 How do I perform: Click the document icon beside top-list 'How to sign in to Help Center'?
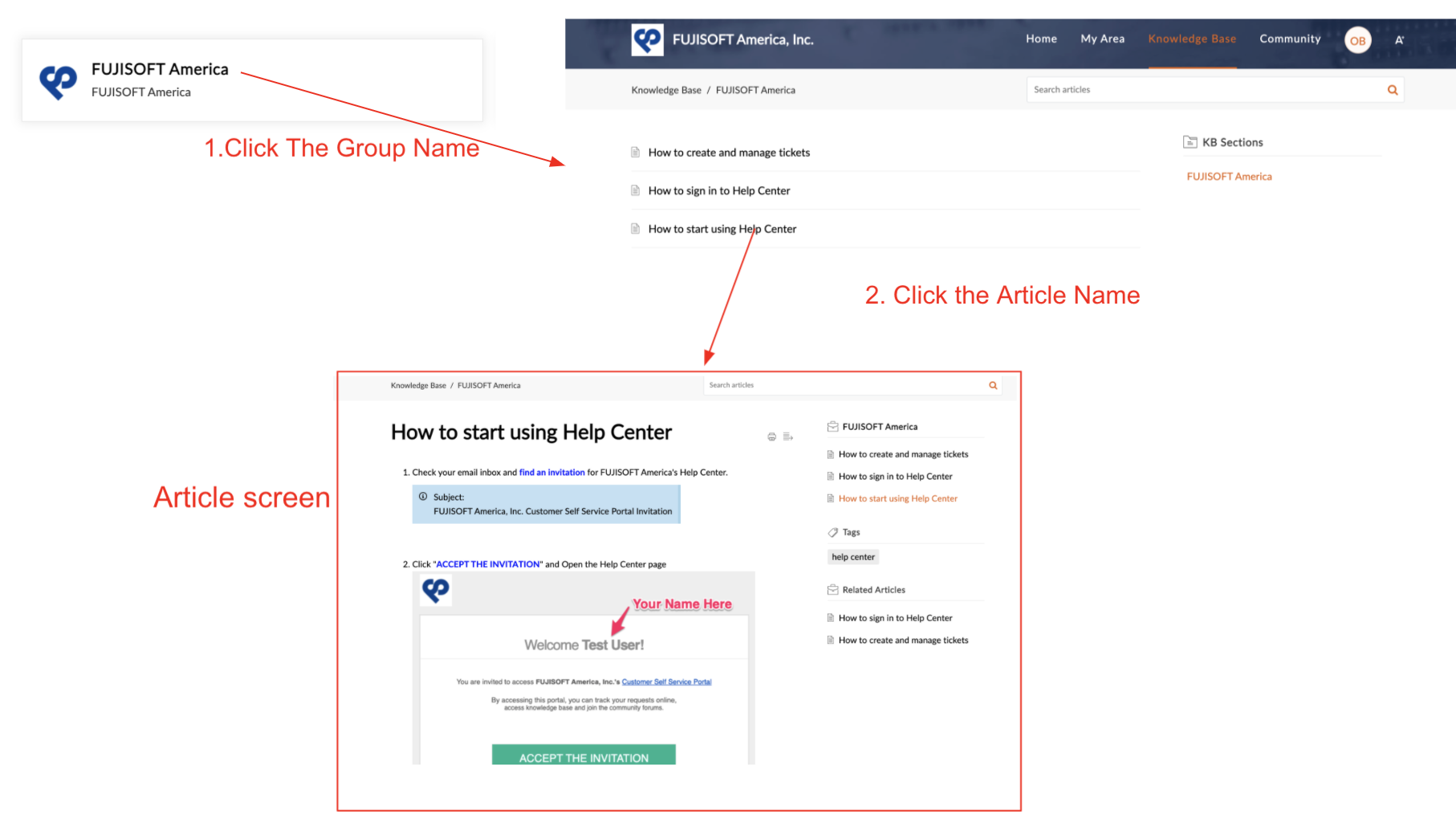click(636, 190)
